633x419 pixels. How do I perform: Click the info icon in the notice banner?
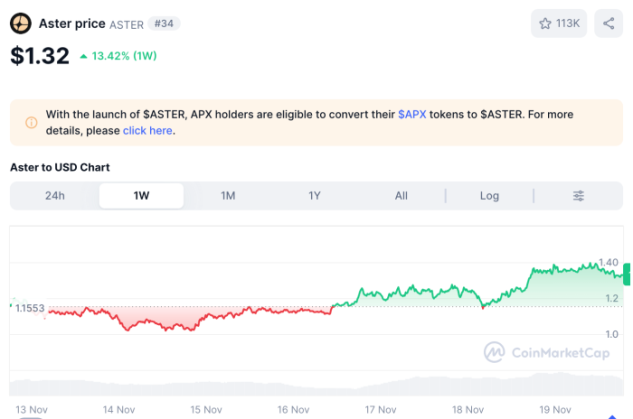31,122
